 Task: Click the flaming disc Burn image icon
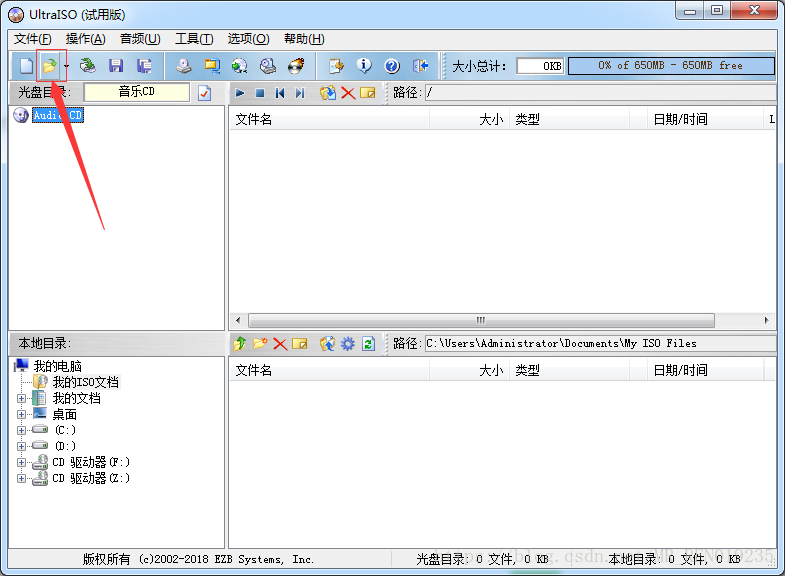pos(296,66)
